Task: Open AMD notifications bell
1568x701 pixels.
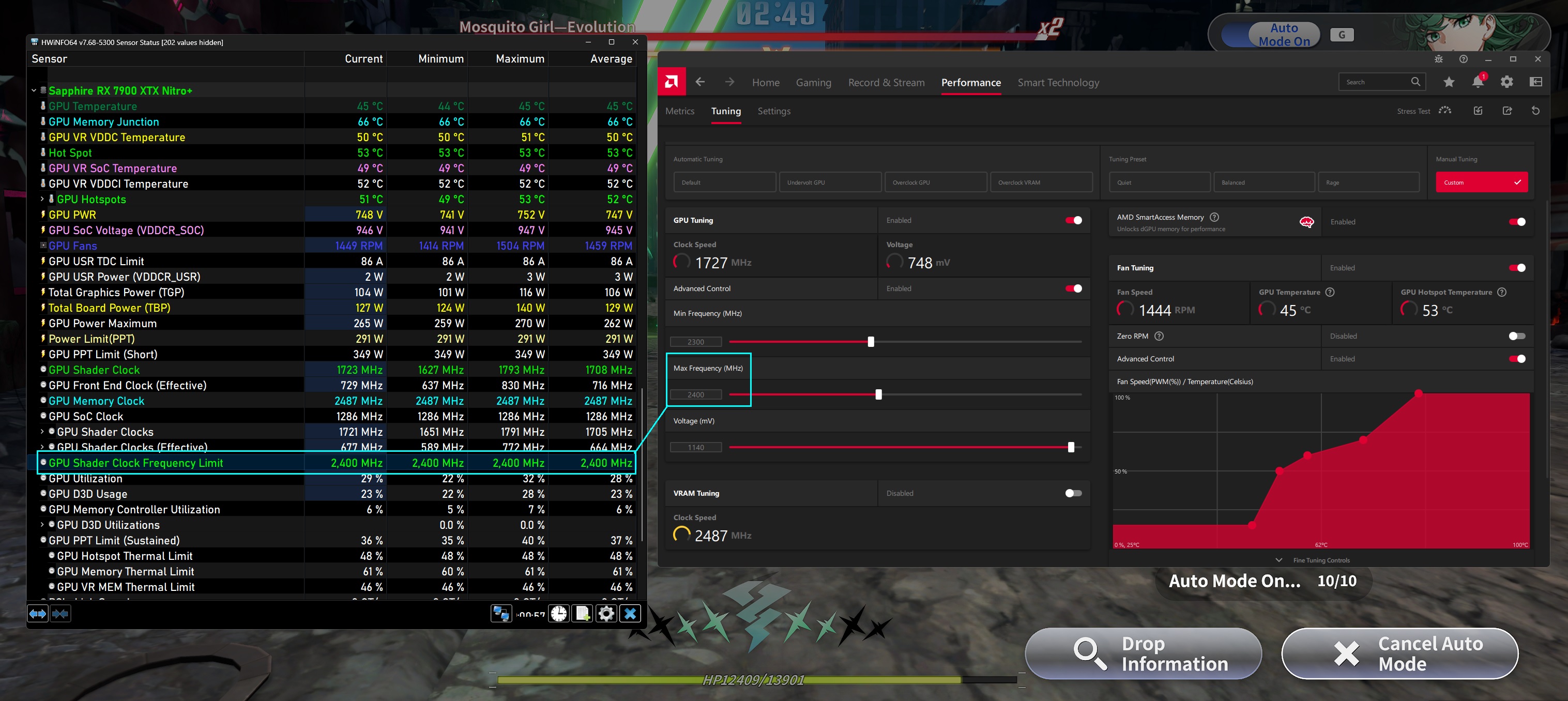Action: [x=1478, y=82]
